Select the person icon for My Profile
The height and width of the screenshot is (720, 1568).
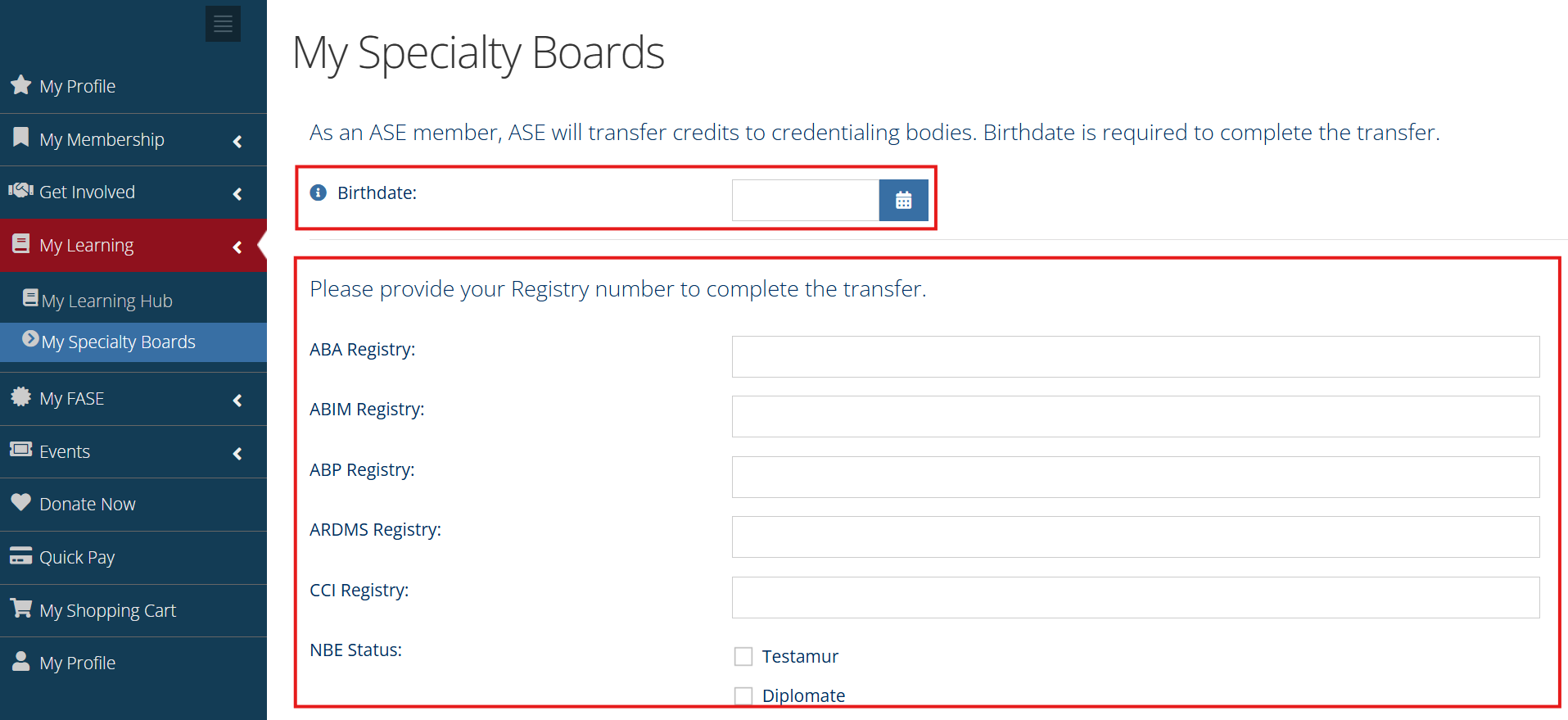tap(20, 661)
